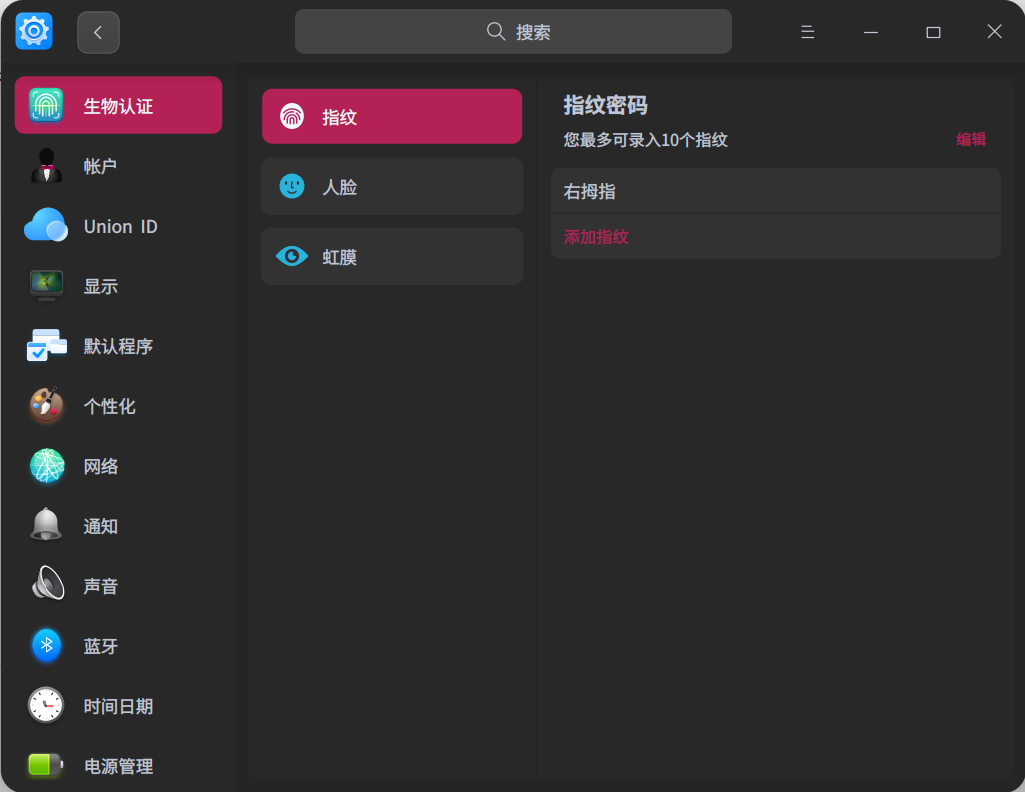
Task: Open the 通知 notification settings
Action: click(100, 525)
